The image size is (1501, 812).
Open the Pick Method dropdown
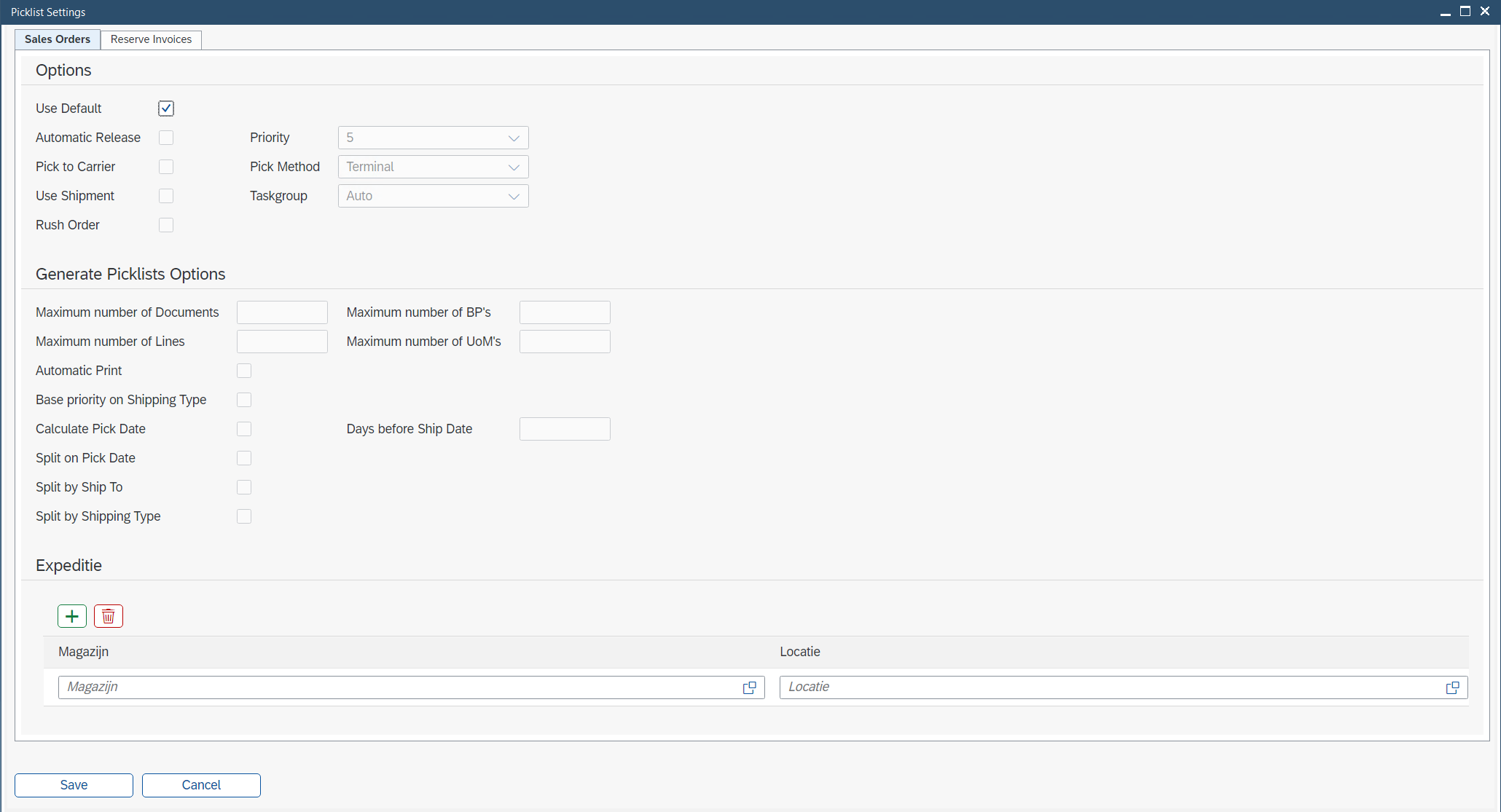(x=514, y=167)
